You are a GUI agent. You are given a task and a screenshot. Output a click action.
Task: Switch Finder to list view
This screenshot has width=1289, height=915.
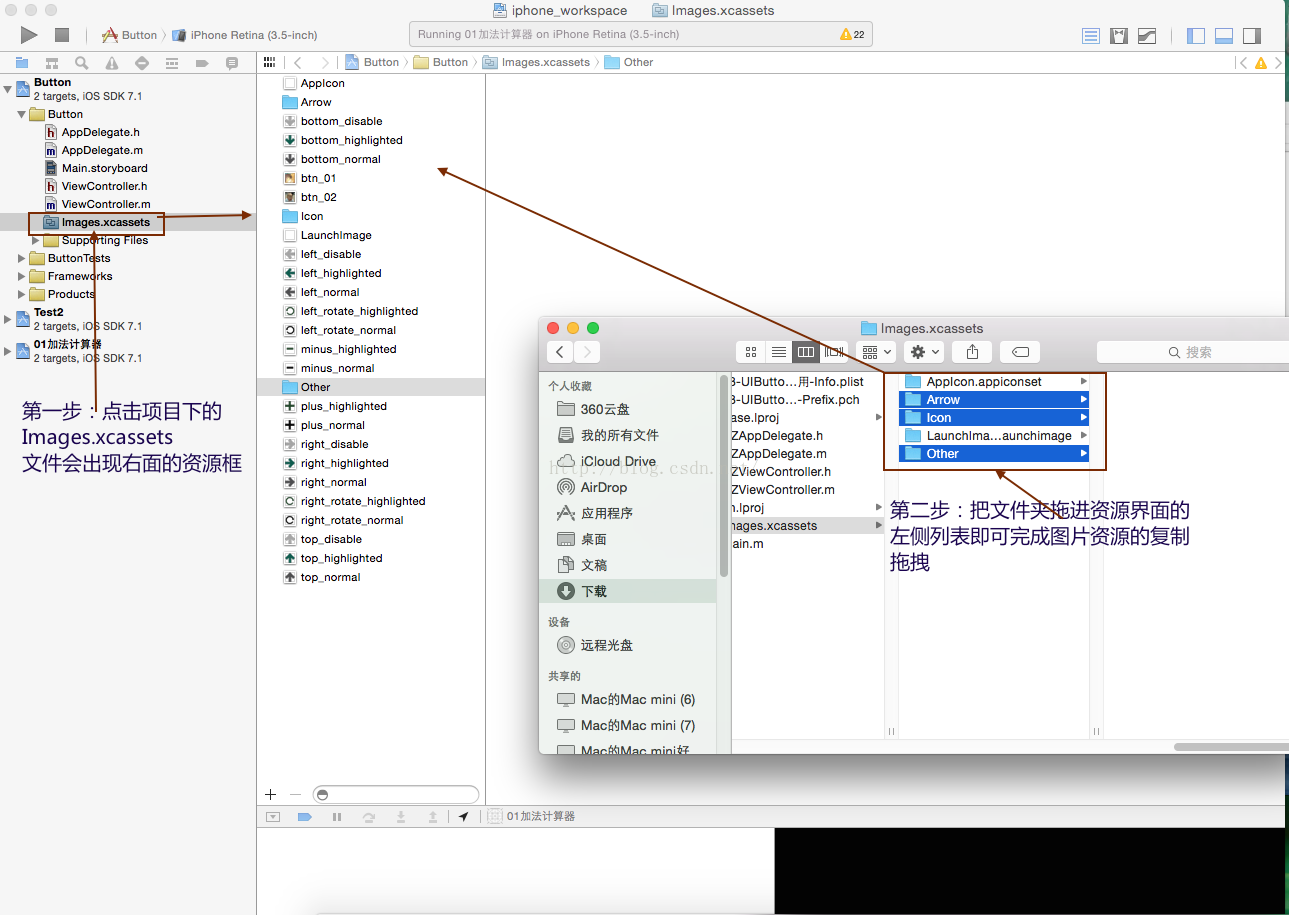click(x=779, y=352)
